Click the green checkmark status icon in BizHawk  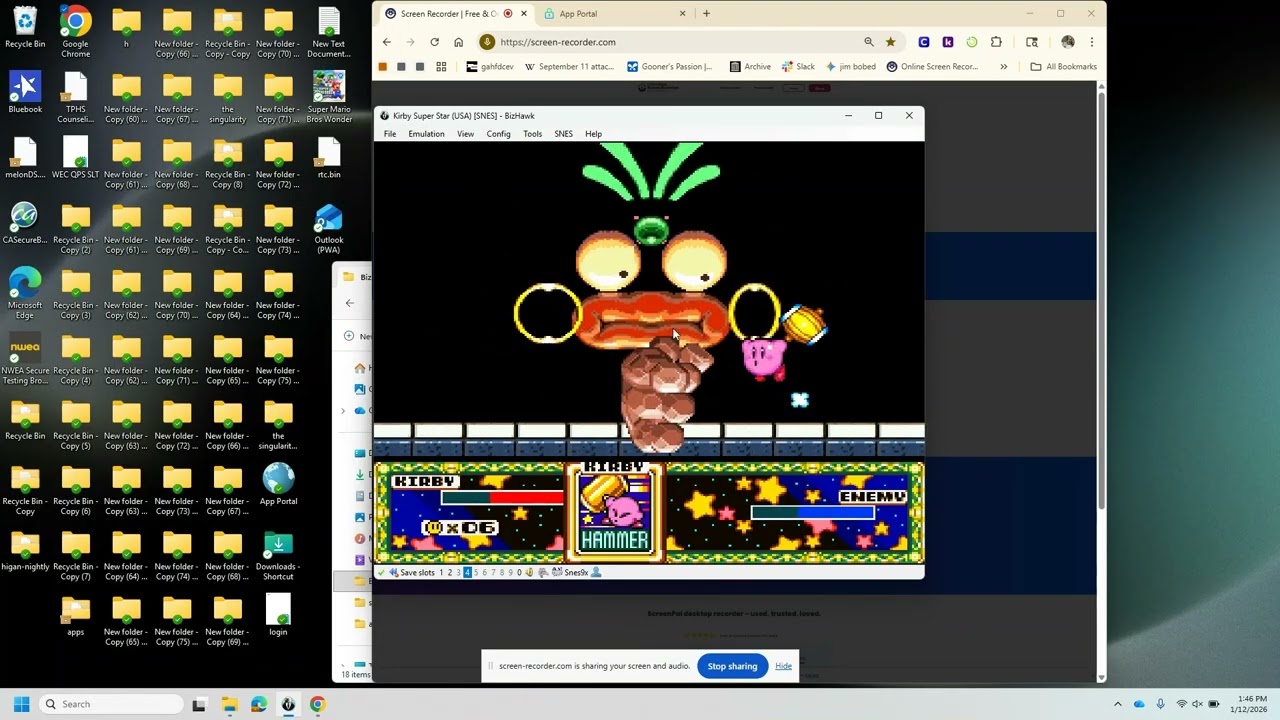(380, 573)
